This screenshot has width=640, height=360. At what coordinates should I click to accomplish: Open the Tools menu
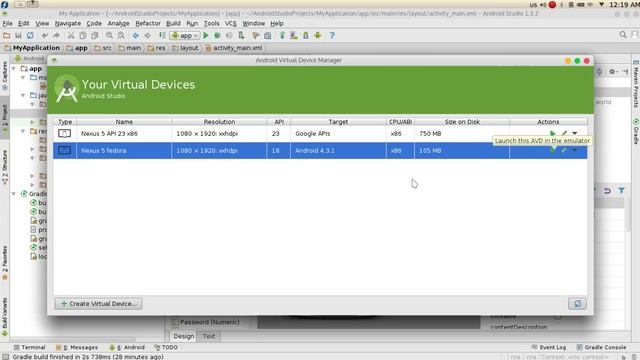pyautogui.click(x=211, y=24)
